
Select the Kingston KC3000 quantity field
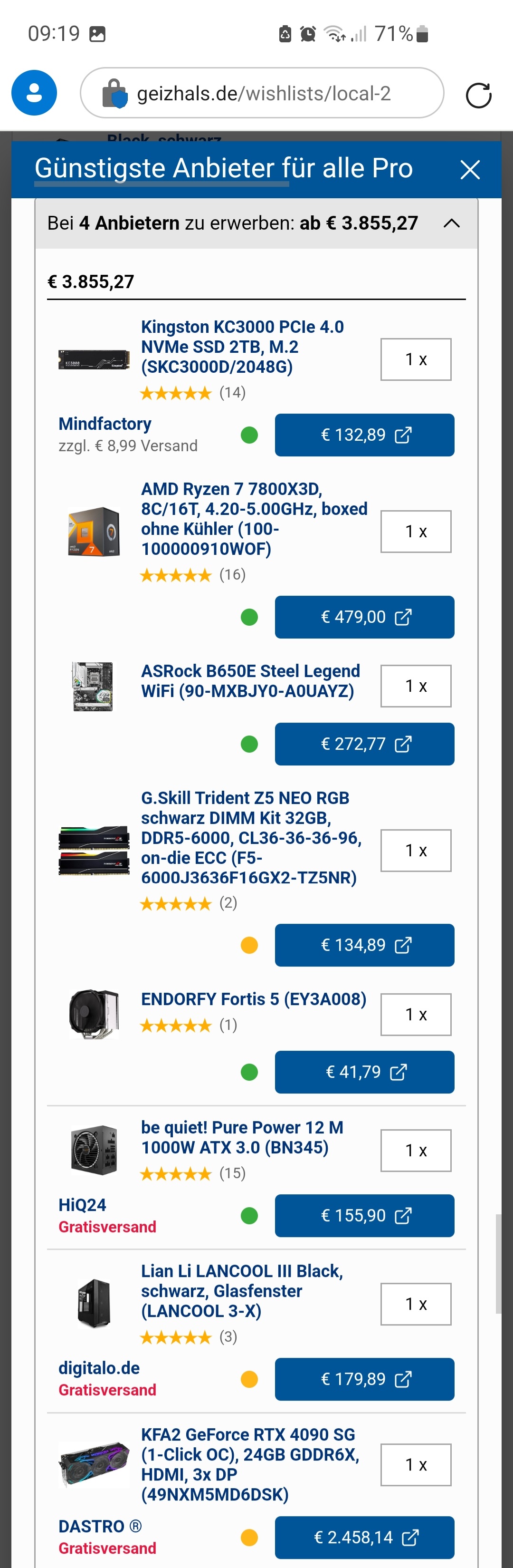(416, 359)
